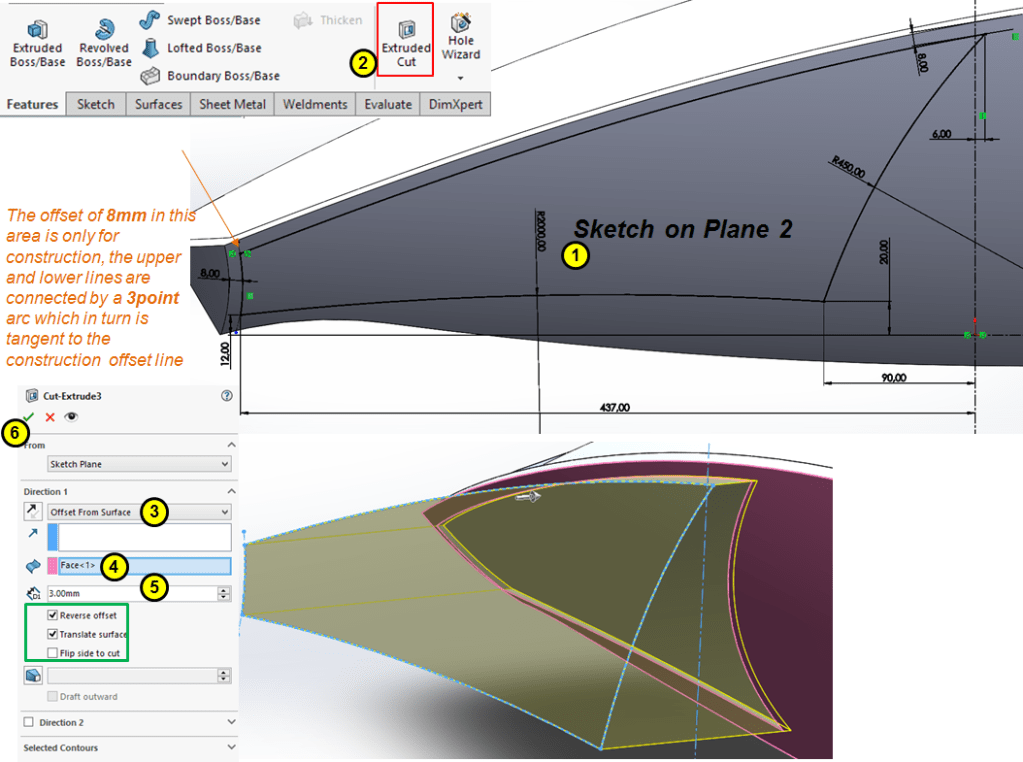Image resolution: width=1023 pixels, height=762 pixels.
Task: Click the Extruded Cut tool
Action: pos(406,40)
